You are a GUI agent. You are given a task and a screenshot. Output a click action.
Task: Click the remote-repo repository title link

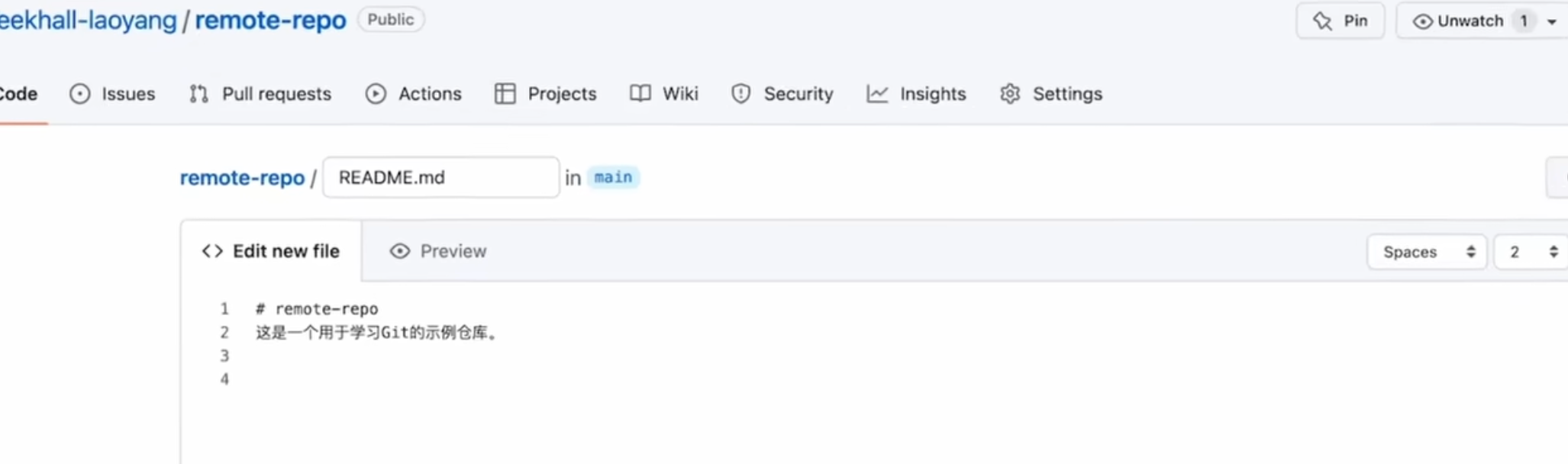click(270, 20)
